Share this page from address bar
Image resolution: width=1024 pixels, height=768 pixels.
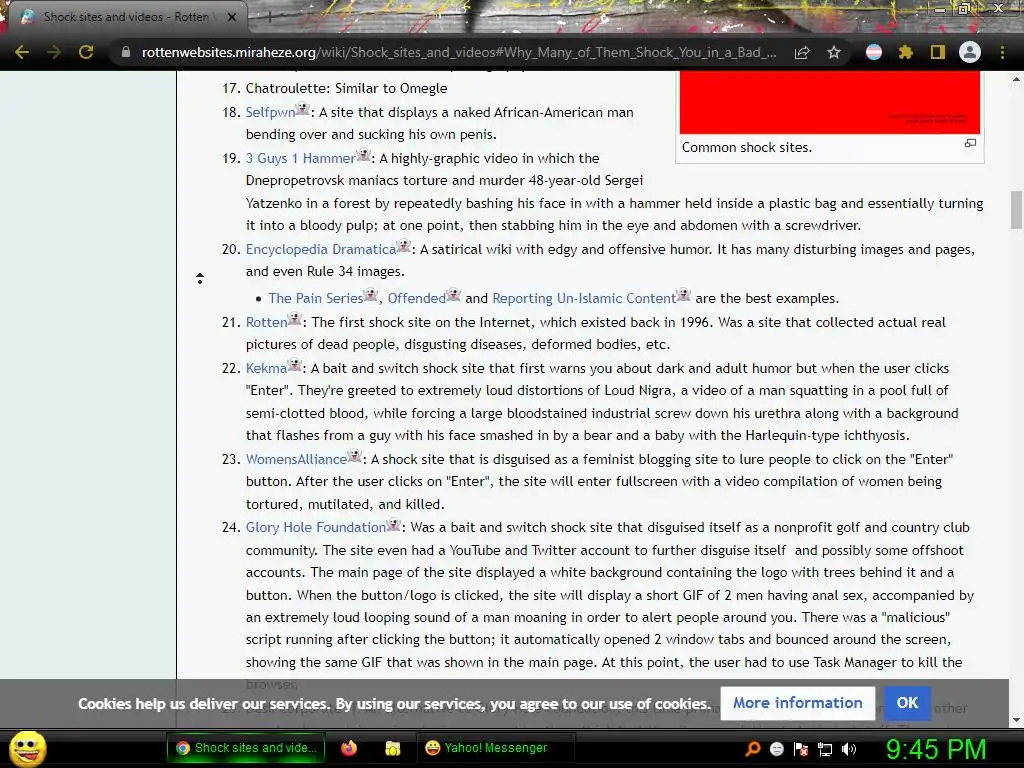click(802, 52)
